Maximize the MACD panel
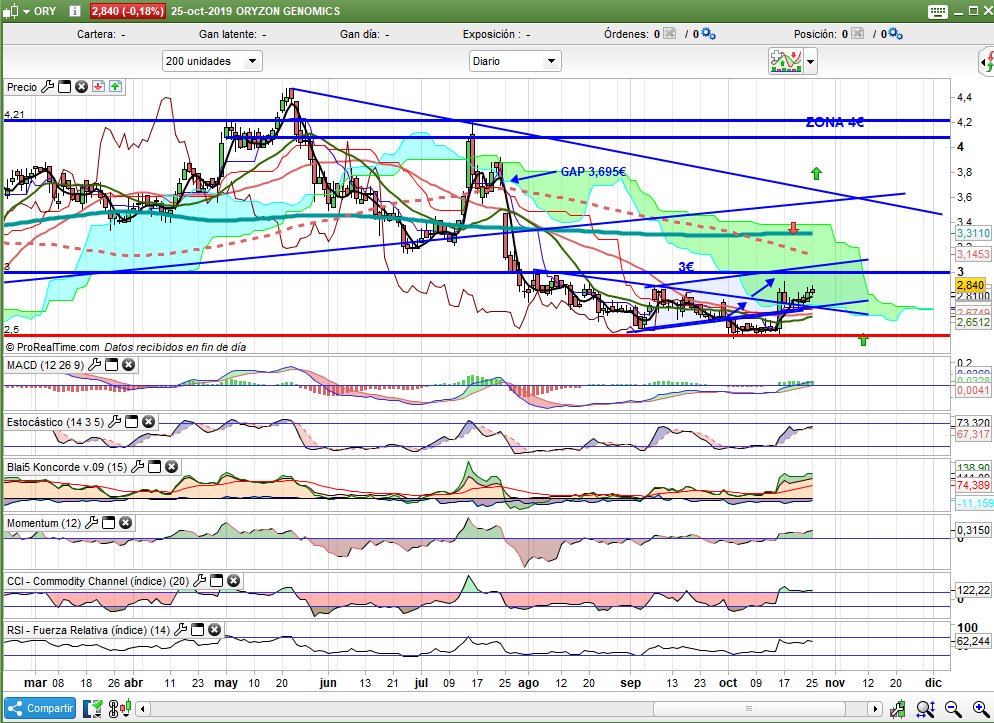This screenshot has height=723, width=994. click(112, 364)
